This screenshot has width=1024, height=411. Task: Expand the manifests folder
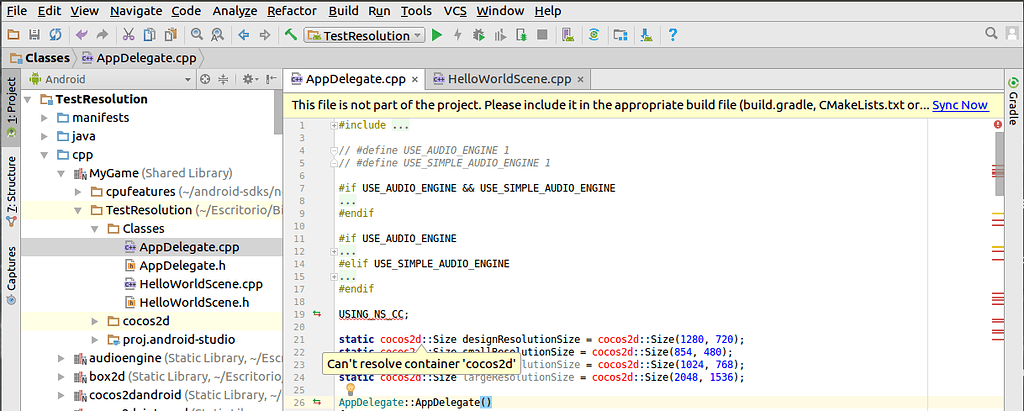44,118
